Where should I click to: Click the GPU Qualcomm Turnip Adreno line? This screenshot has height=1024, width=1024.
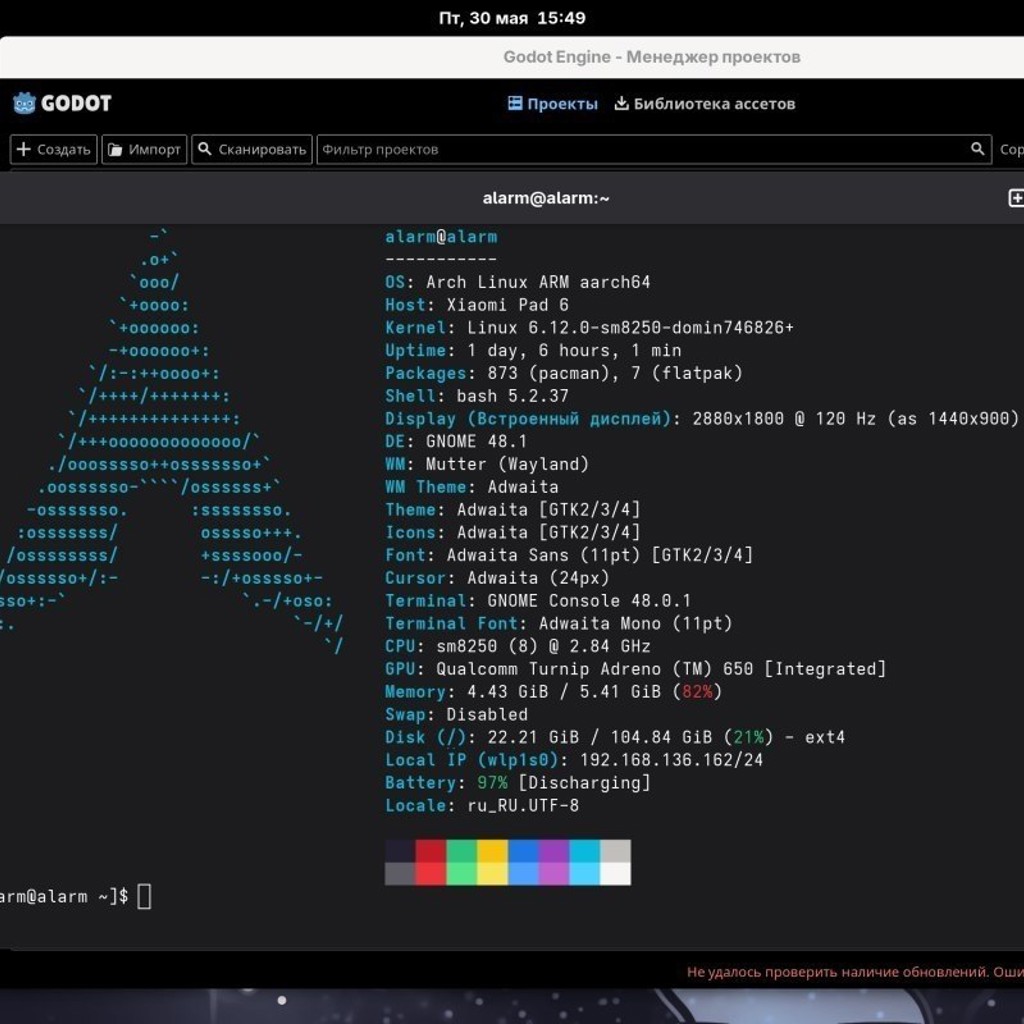pos(635,669)
